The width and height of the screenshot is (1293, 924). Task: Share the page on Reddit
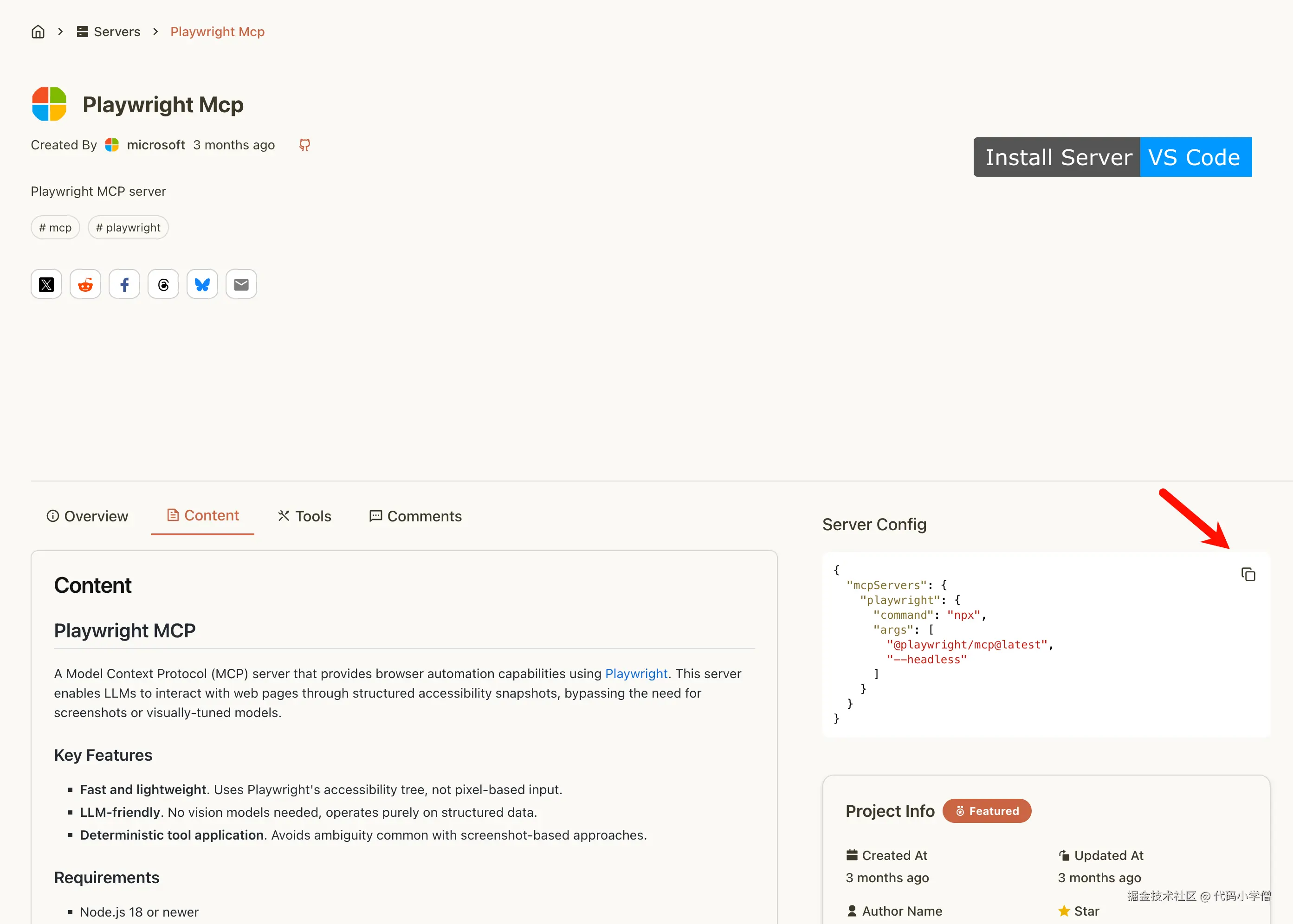[85, 284]
